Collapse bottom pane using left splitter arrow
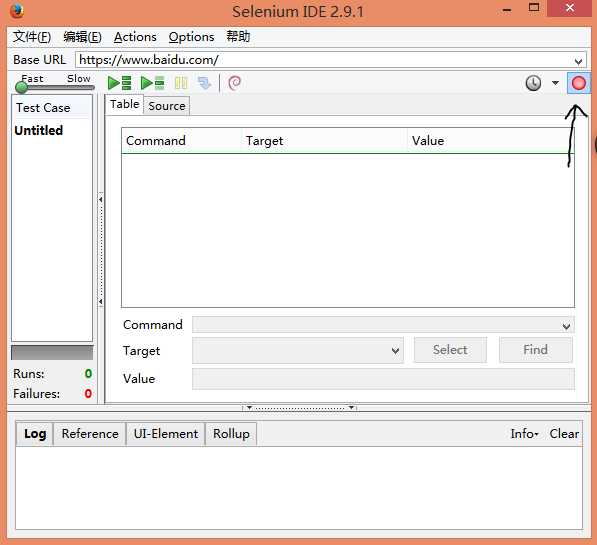Image resolution: width=597 pixels, height=545 pixels. 249,408
